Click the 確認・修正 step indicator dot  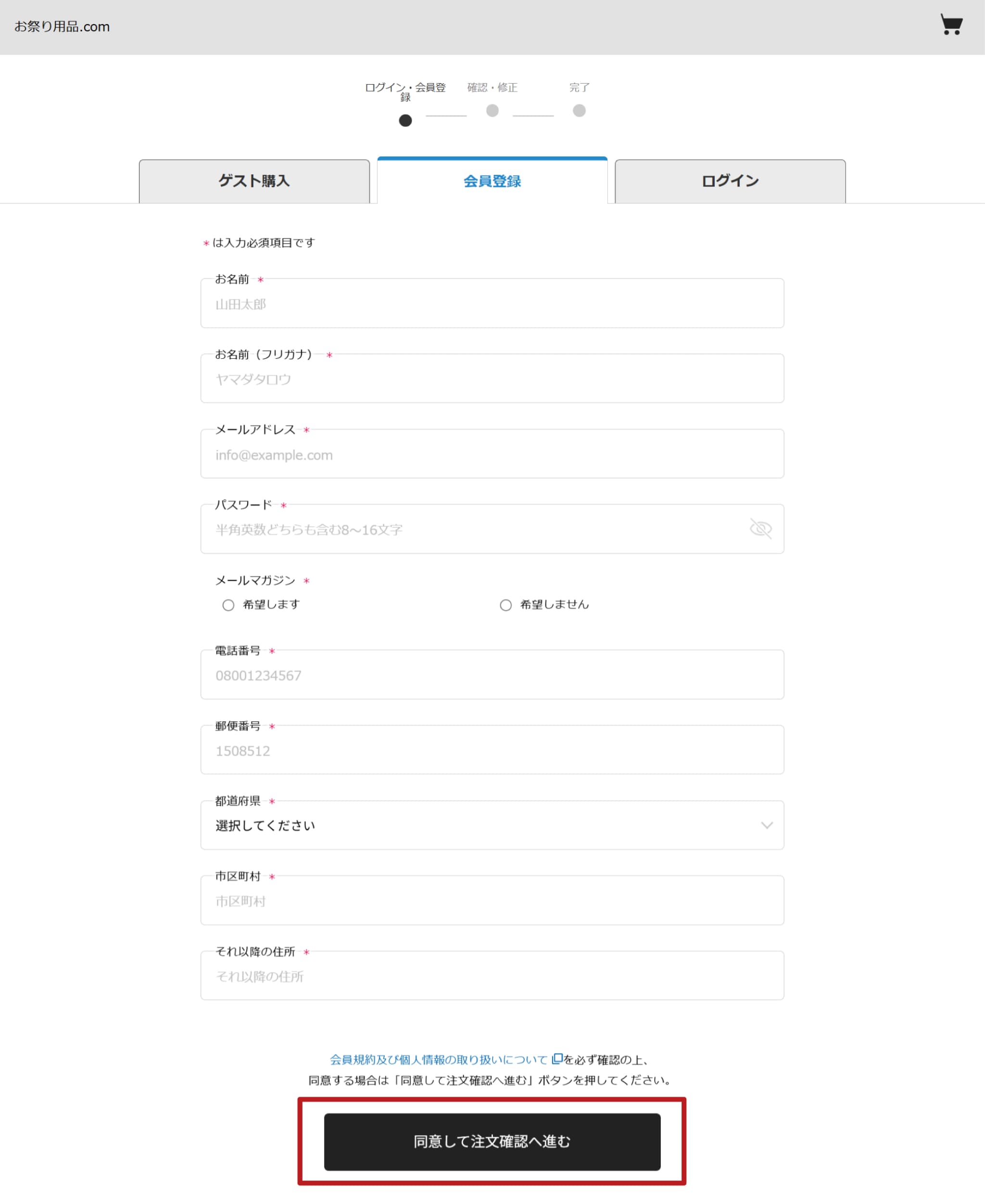click(x=492, y=111)
